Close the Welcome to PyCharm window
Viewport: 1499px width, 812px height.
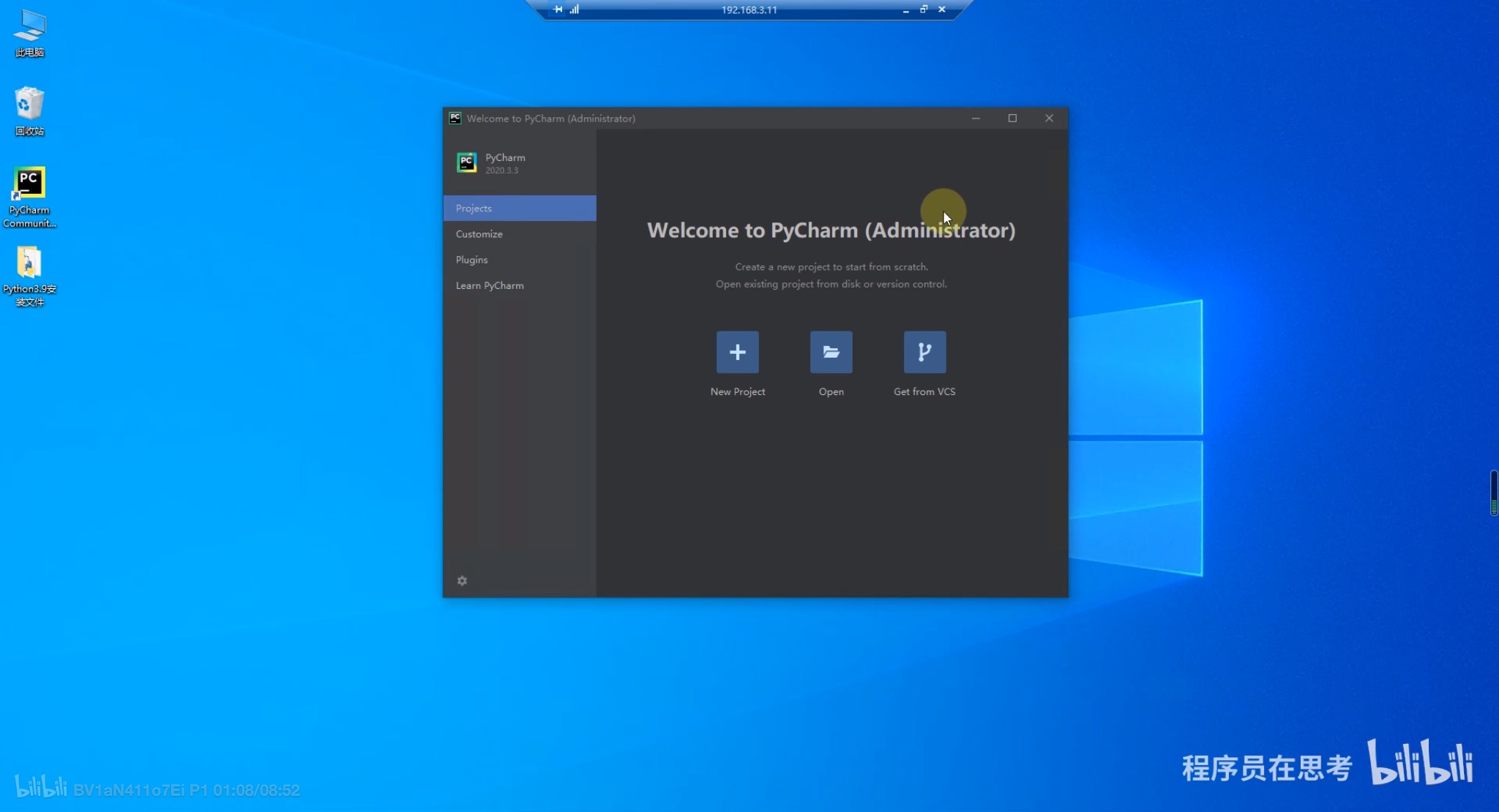click(1049, 118)
